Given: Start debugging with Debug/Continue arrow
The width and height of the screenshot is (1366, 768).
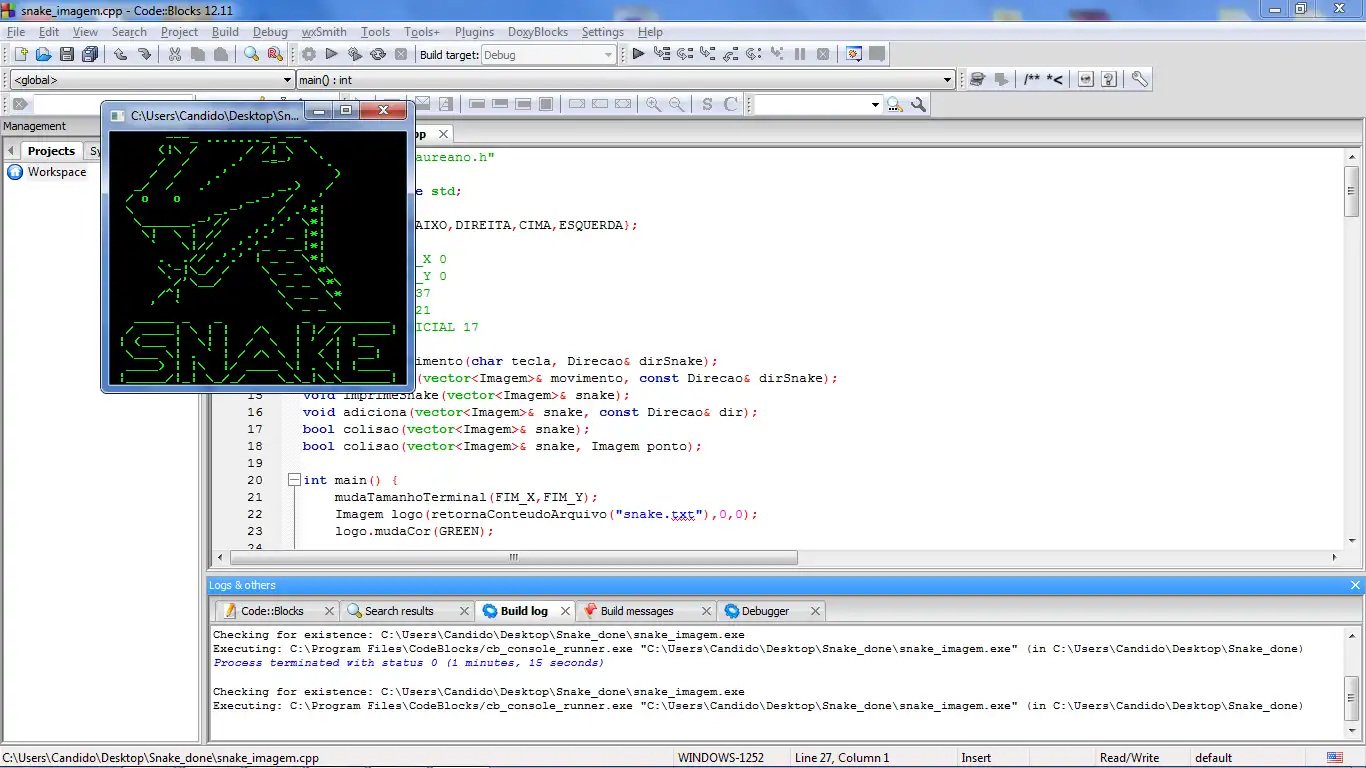Looking at the screenshot, I should click(638, 54).
